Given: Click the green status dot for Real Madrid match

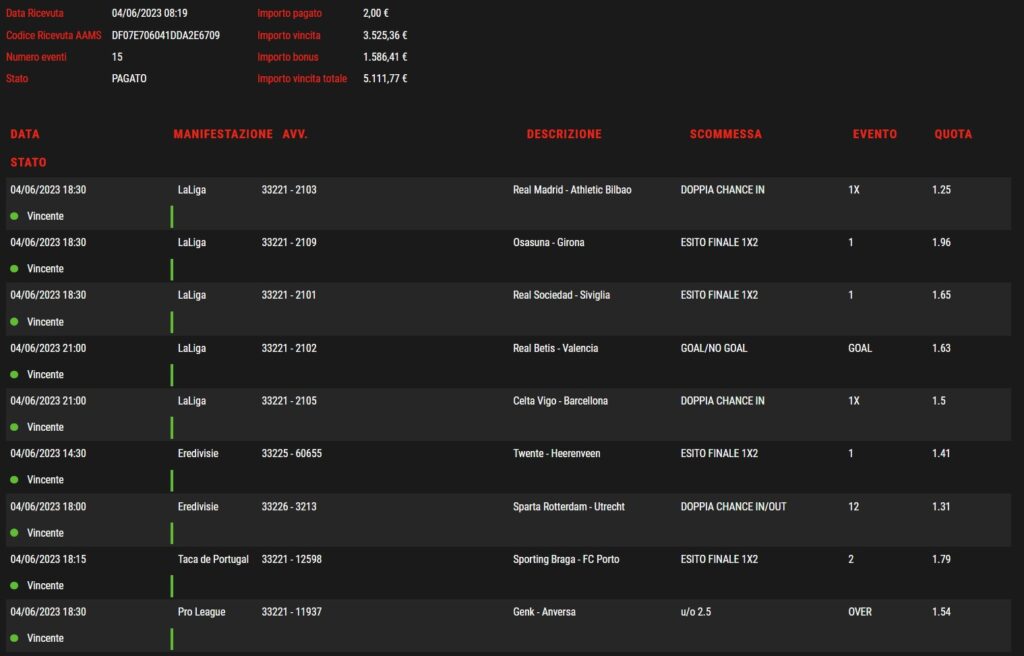Looking at the screenshot, I should tap(14, 216).
